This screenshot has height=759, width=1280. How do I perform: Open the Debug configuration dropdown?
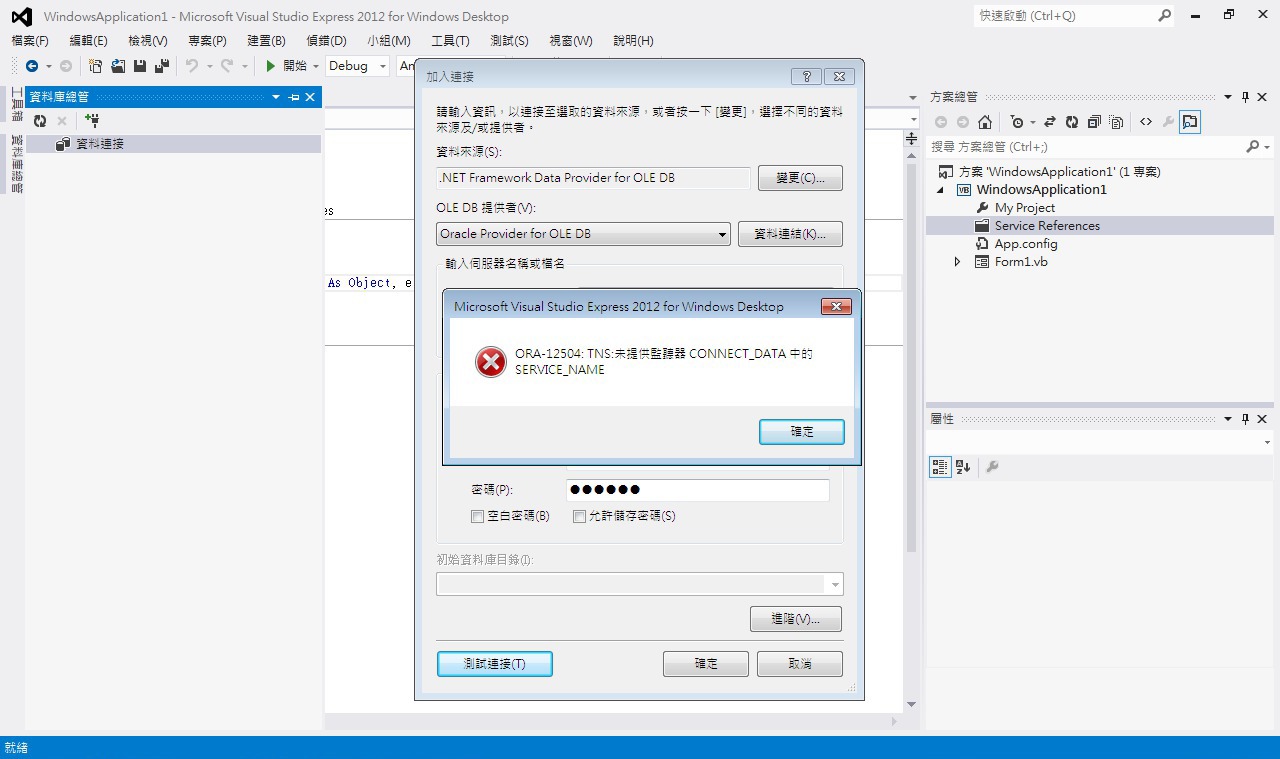(383, 66)
